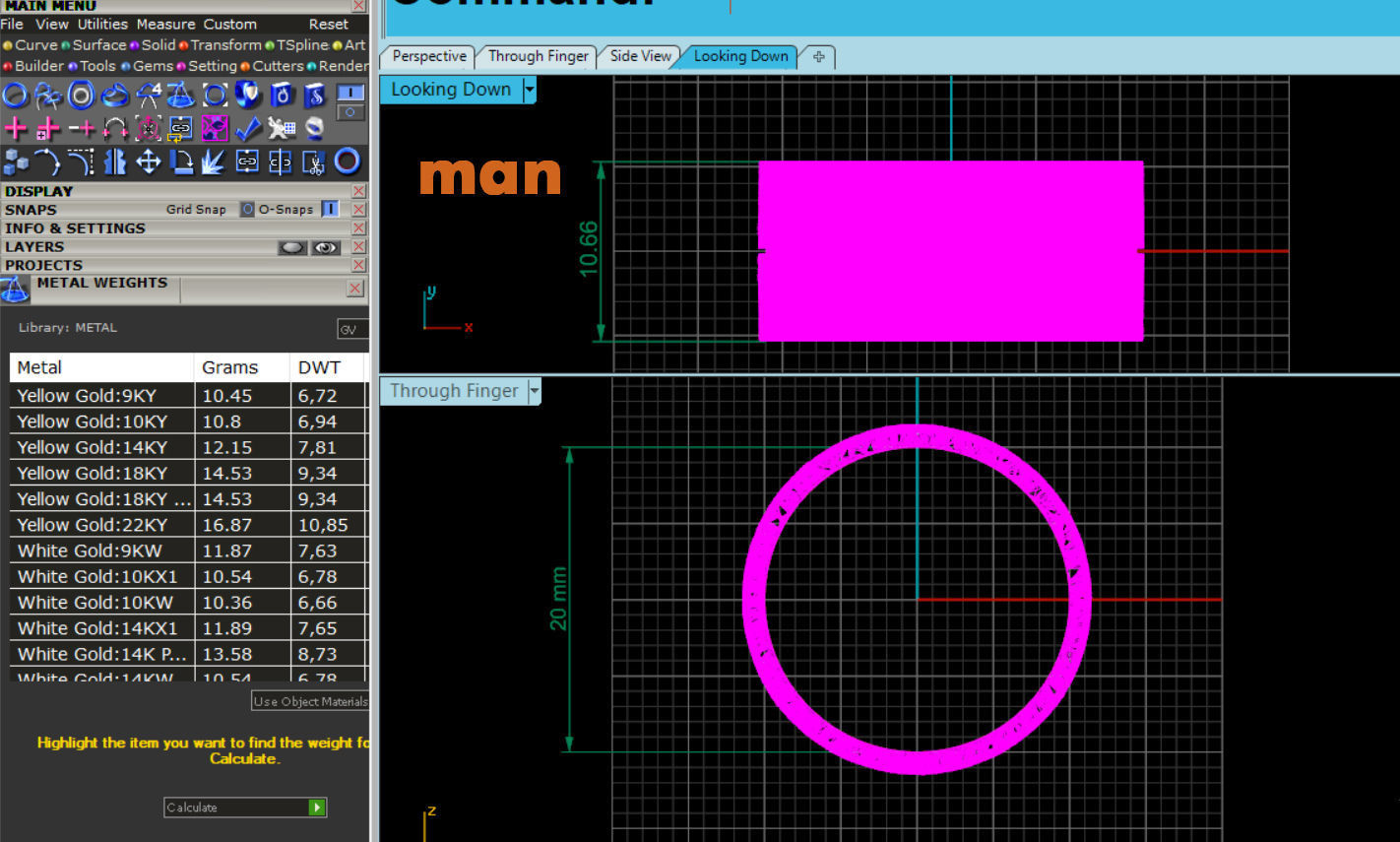The image size is (1400, 842).
Task: Enable Use Object Materials option
Action: (310, 701)
